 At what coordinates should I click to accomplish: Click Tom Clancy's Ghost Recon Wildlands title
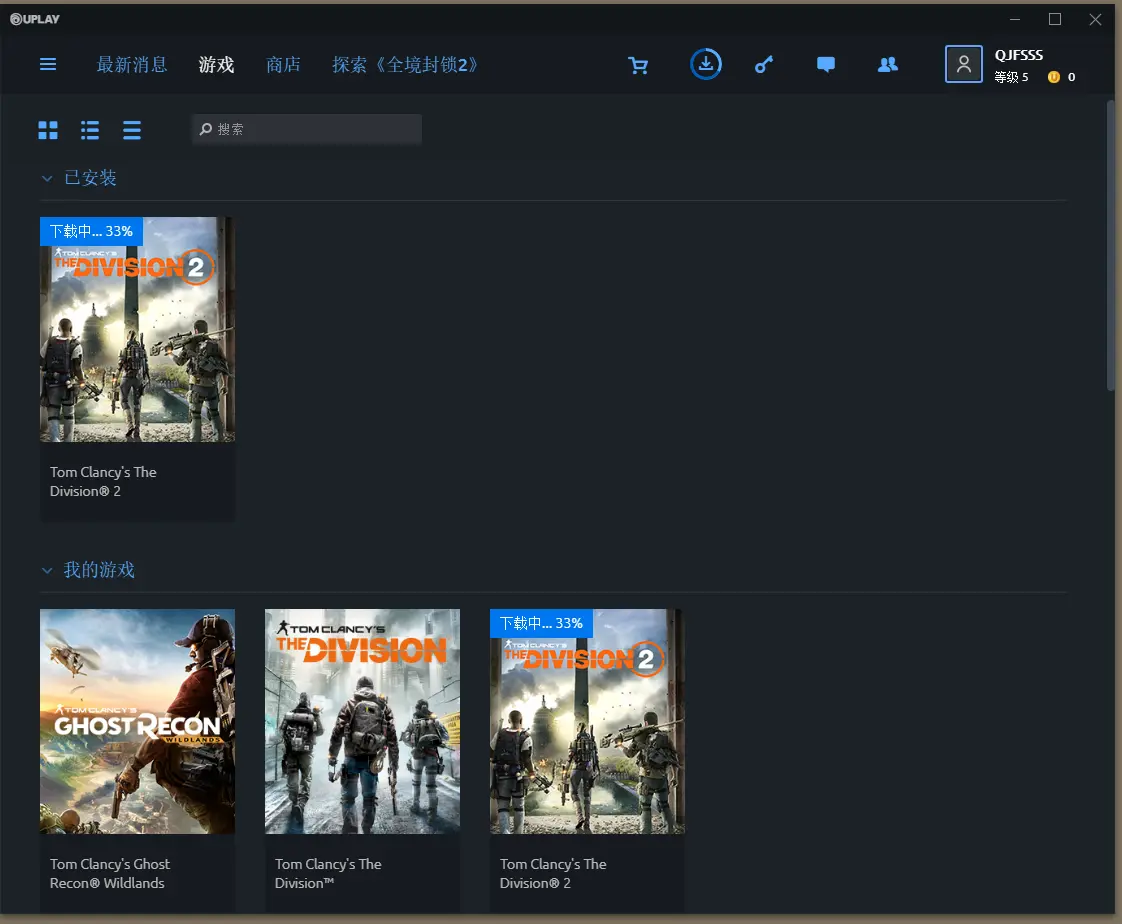tap(110, 873)
